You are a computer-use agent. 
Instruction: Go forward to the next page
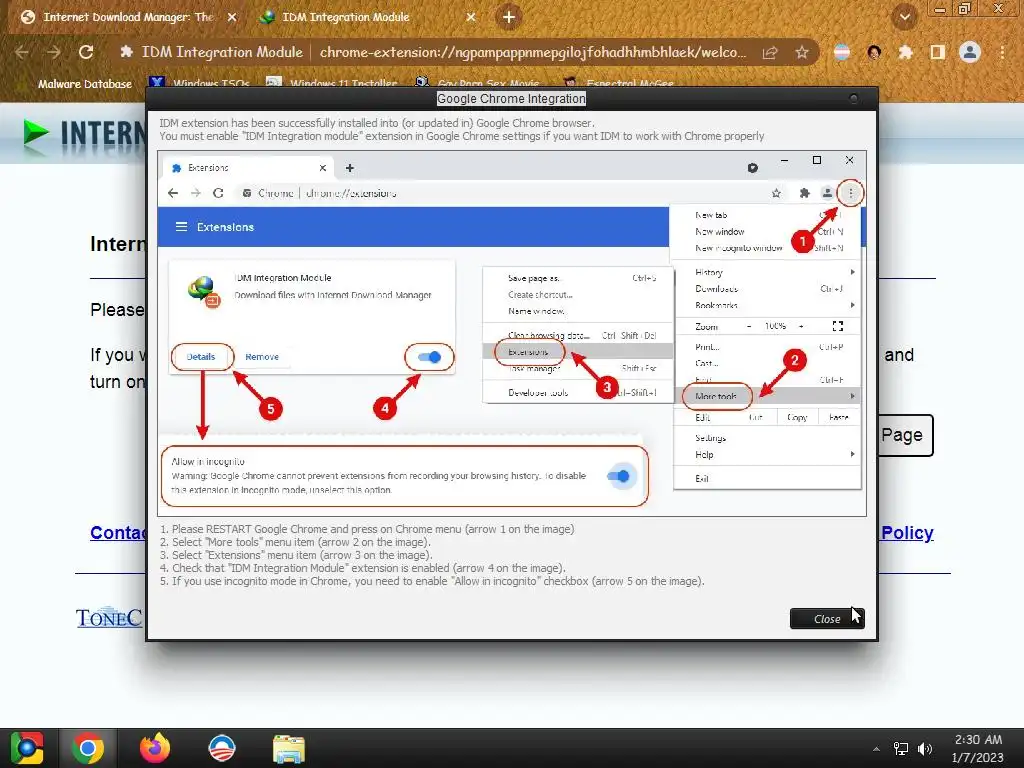pyautogui.click(x=54, y=52)
